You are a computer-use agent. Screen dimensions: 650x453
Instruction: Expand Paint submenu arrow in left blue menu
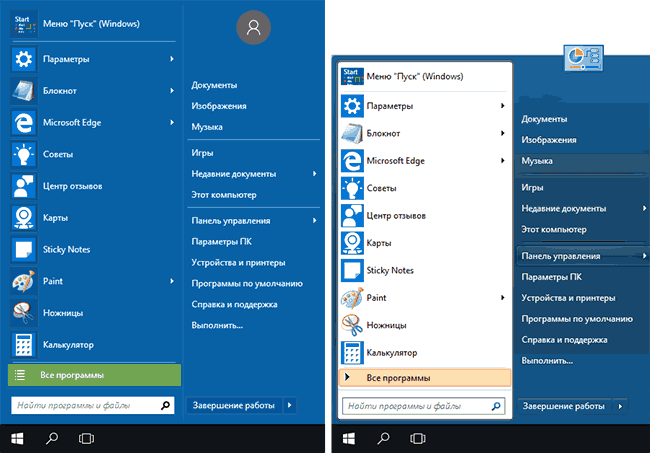point(172,281)
